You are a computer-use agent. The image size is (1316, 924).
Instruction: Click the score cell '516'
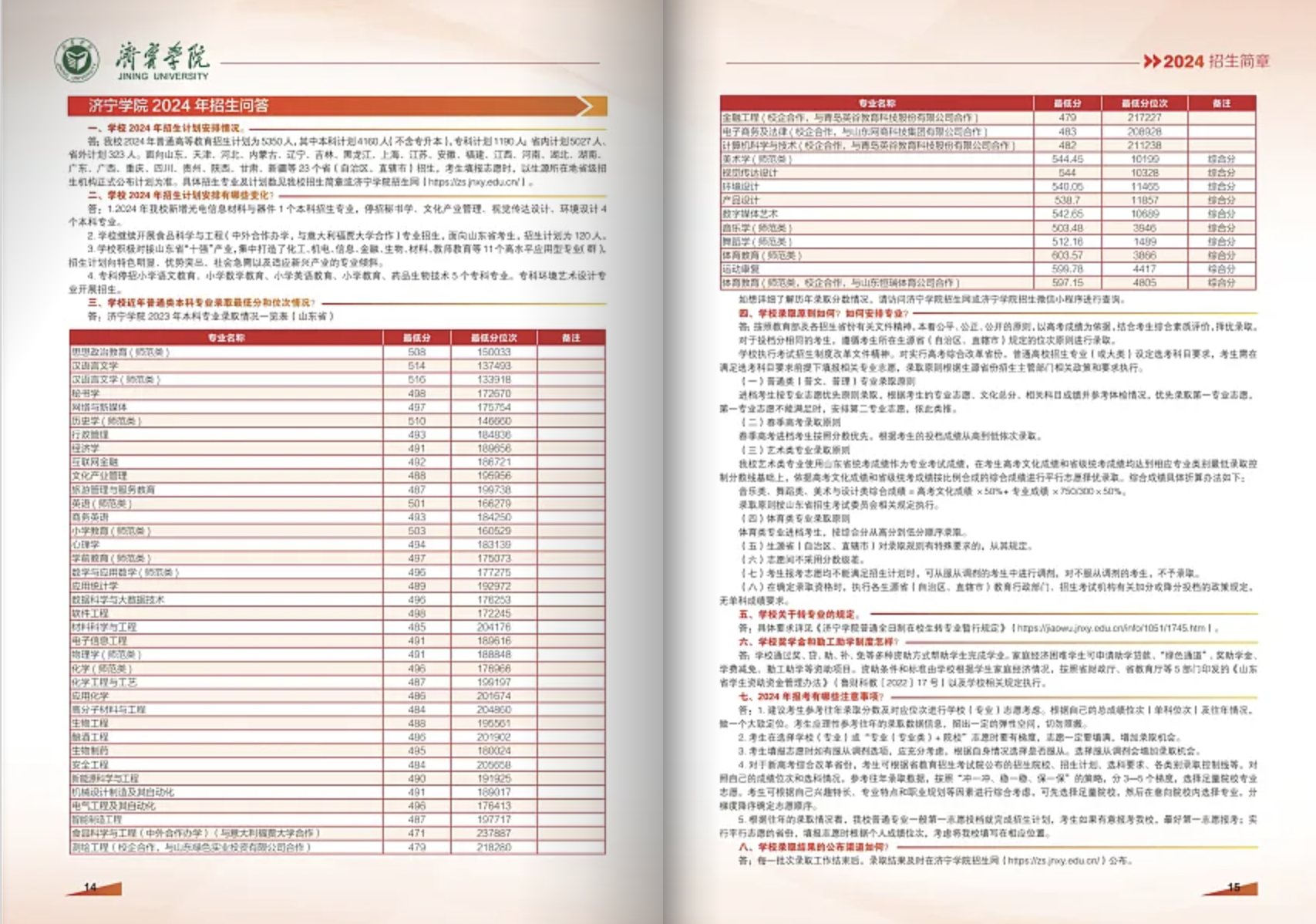[417, 379]
